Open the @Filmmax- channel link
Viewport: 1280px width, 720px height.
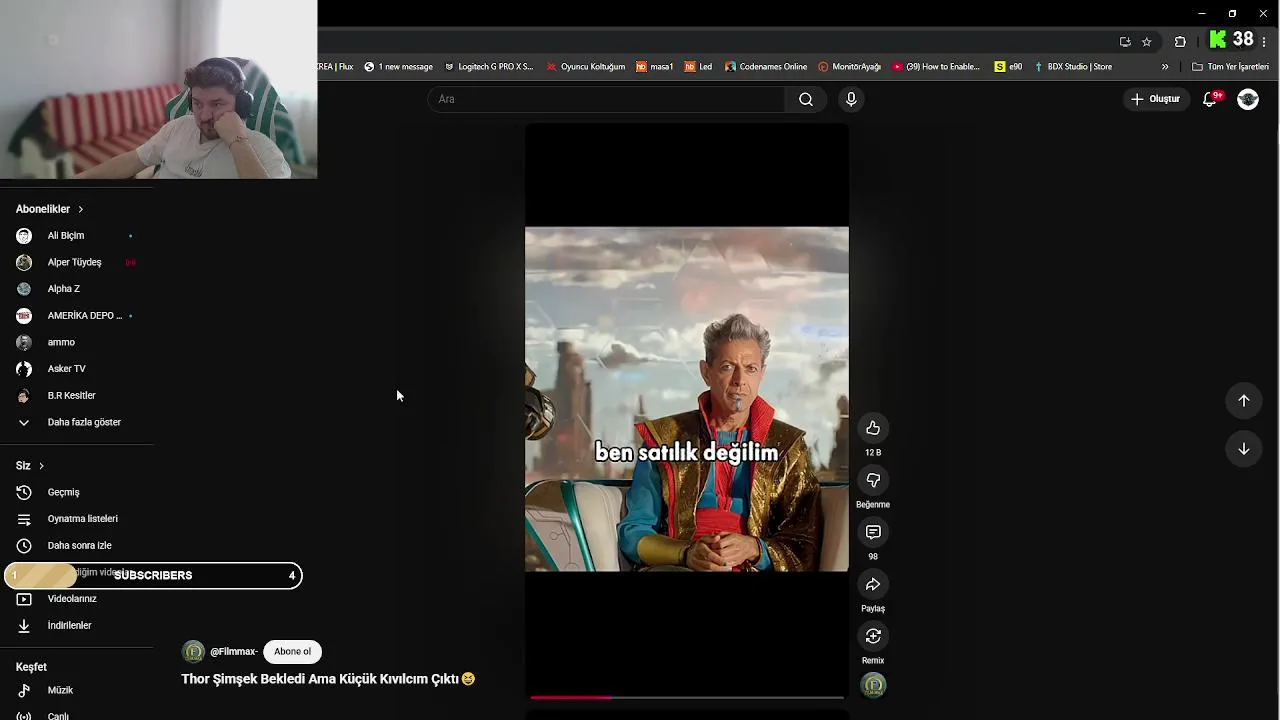(x=234, y=651)
